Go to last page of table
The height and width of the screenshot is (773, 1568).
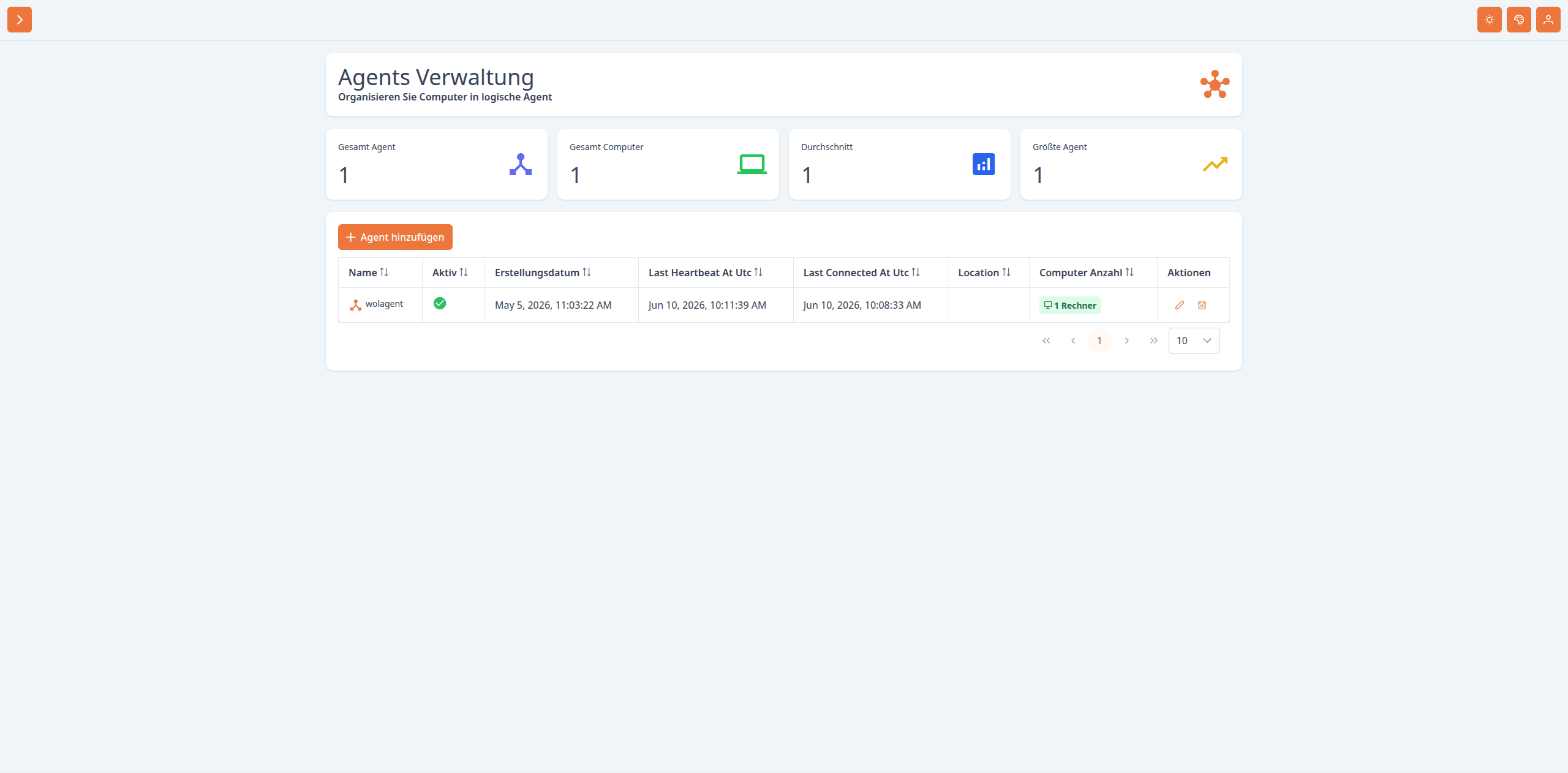pos(1154,341)
